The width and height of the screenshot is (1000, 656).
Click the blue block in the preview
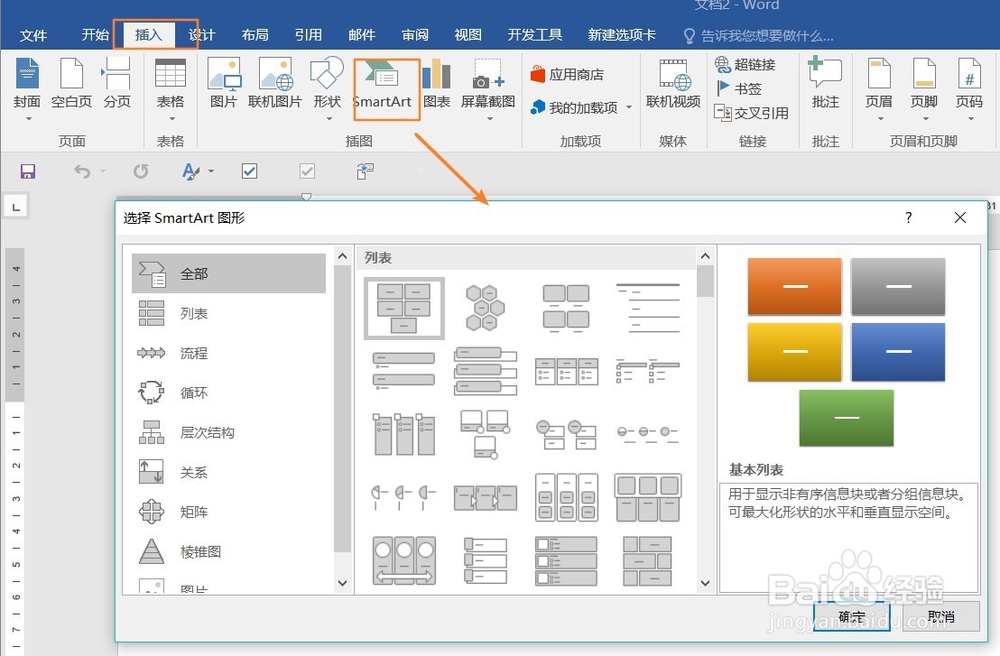pos(898,351)
